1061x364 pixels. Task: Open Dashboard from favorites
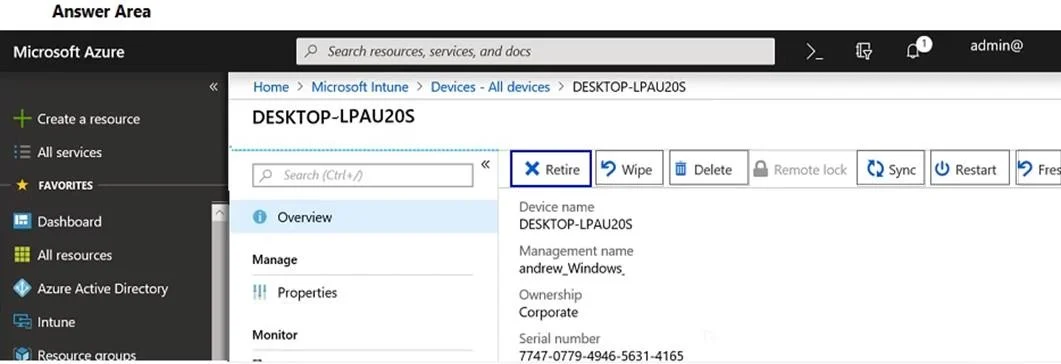coord(58,221)
